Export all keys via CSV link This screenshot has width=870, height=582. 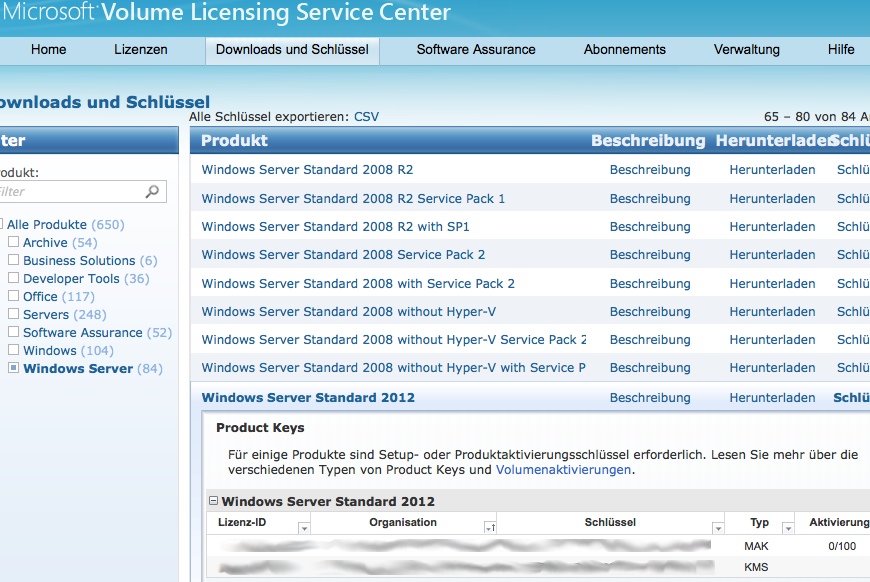[x=366, y=117]
